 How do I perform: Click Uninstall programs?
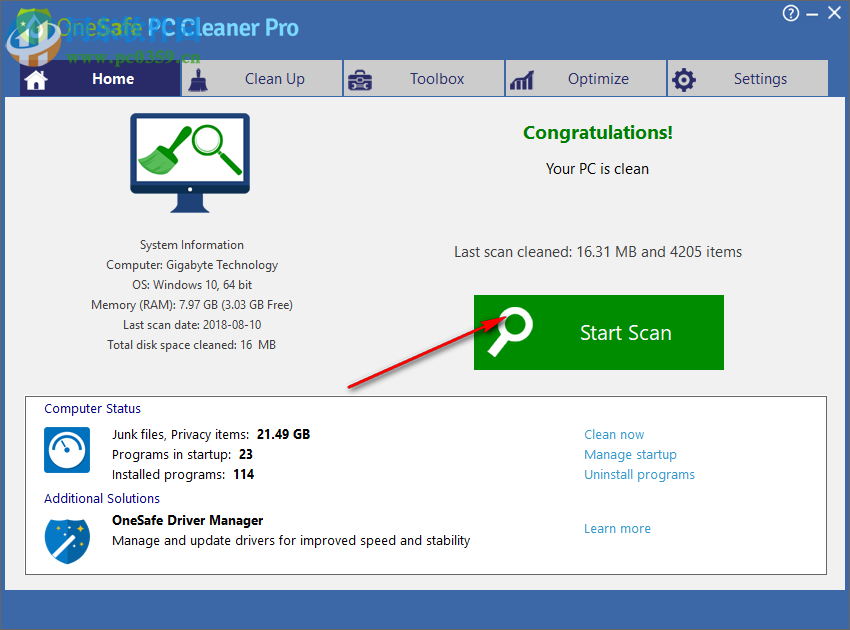point(639,474)
